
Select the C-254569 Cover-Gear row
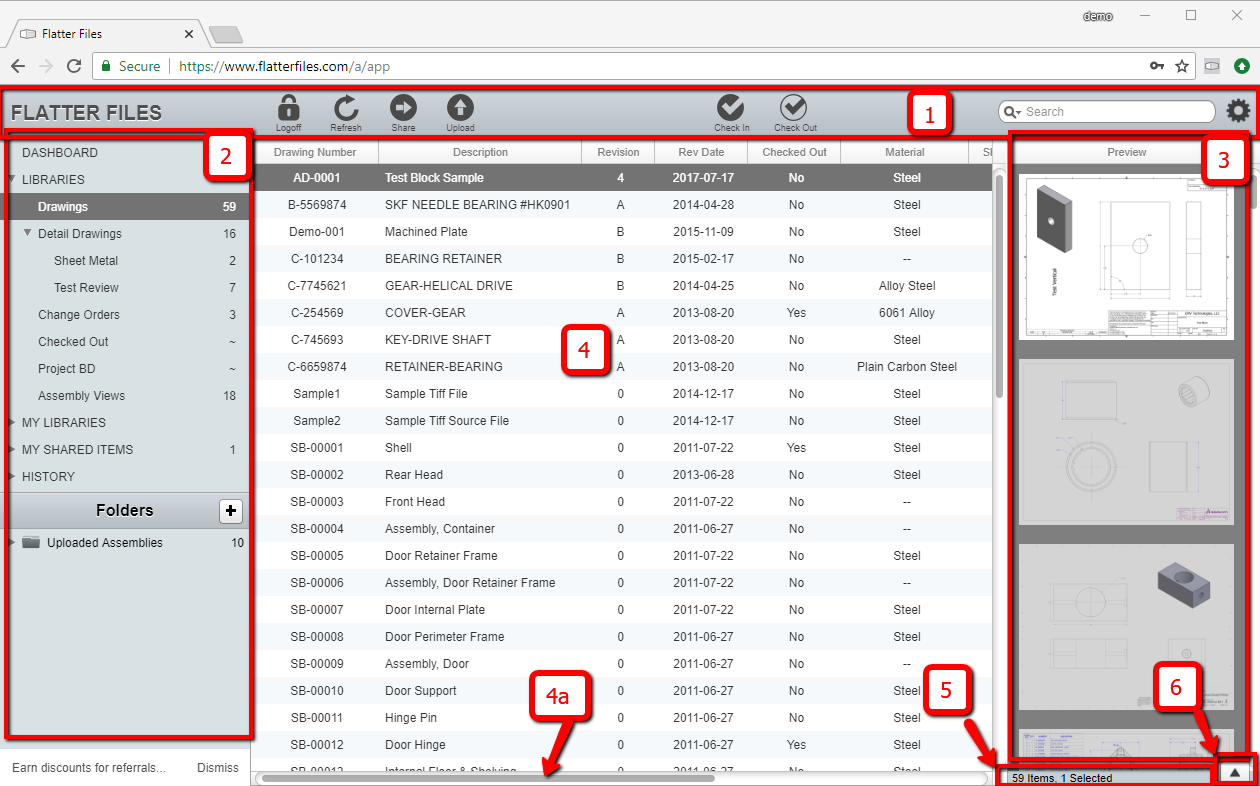click(x=623, y=313)
